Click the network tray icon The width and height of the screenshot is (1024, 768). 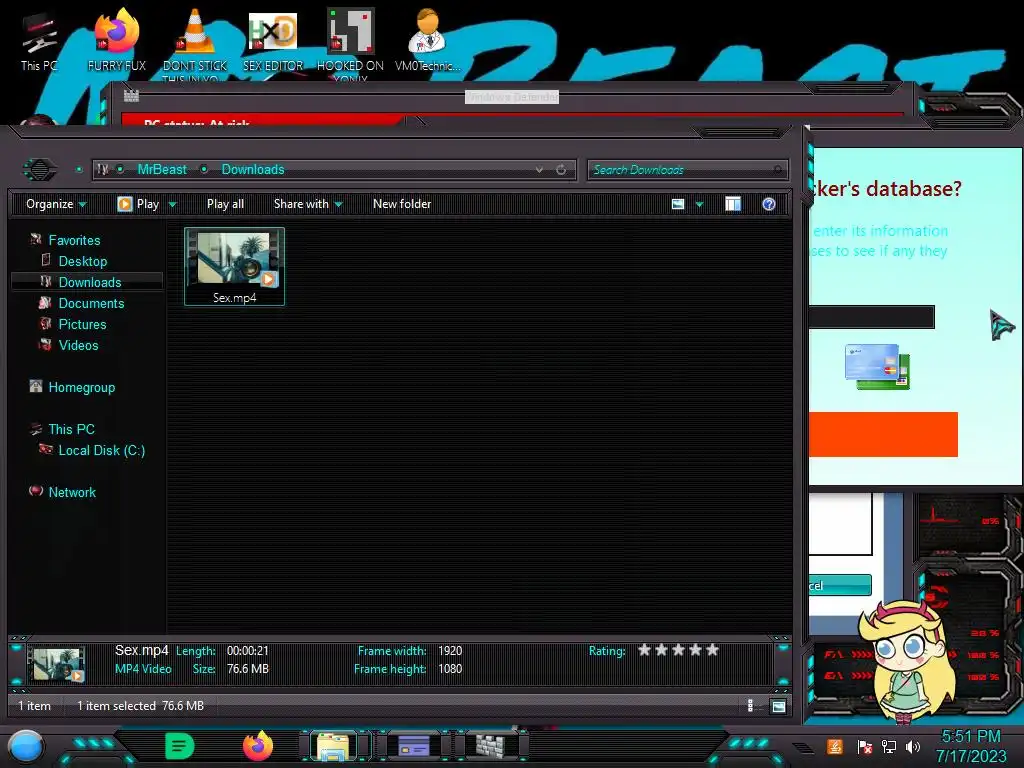click(x=889, y=746)
